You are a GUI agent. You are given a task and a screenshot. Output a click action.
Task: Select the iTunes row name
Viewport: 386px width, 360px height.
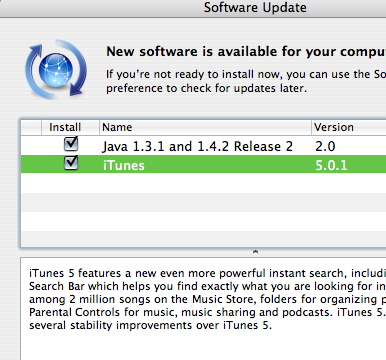pyautogui.click(x=124, y=165)
